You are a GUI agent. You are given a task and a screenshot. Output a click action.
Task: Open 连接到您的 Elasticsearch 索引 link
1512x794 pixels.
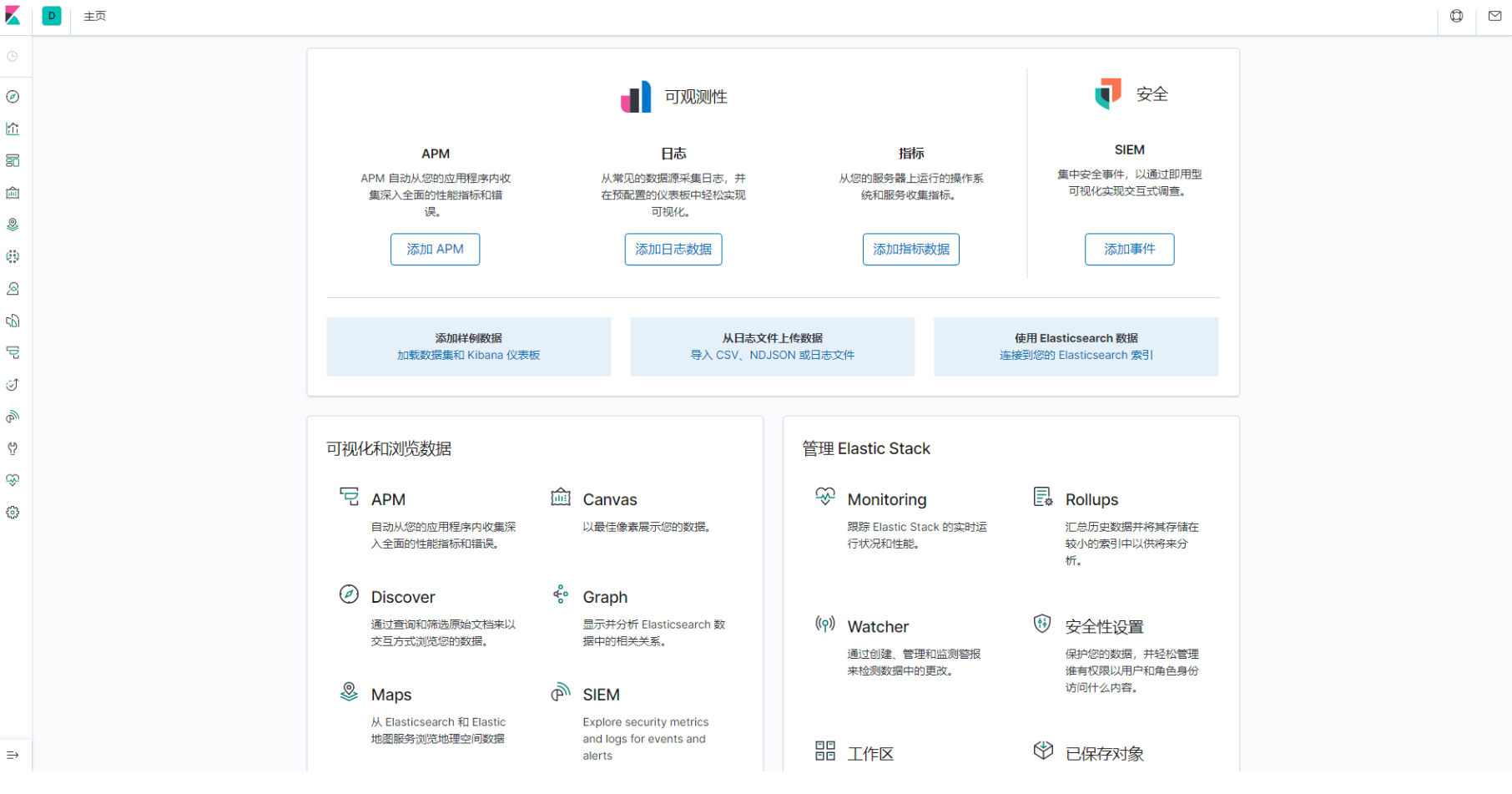(x=1076, y=355)
